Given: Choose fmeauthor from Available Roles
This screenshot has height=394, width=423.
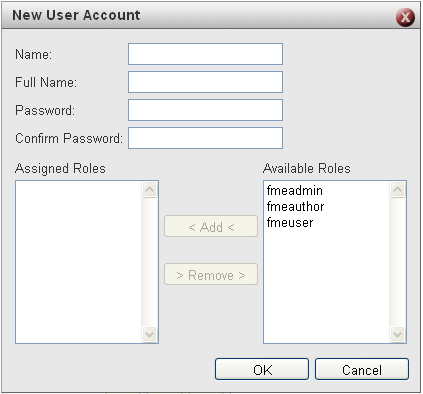Looking at the screenshot, I should (x=295, y=207).
